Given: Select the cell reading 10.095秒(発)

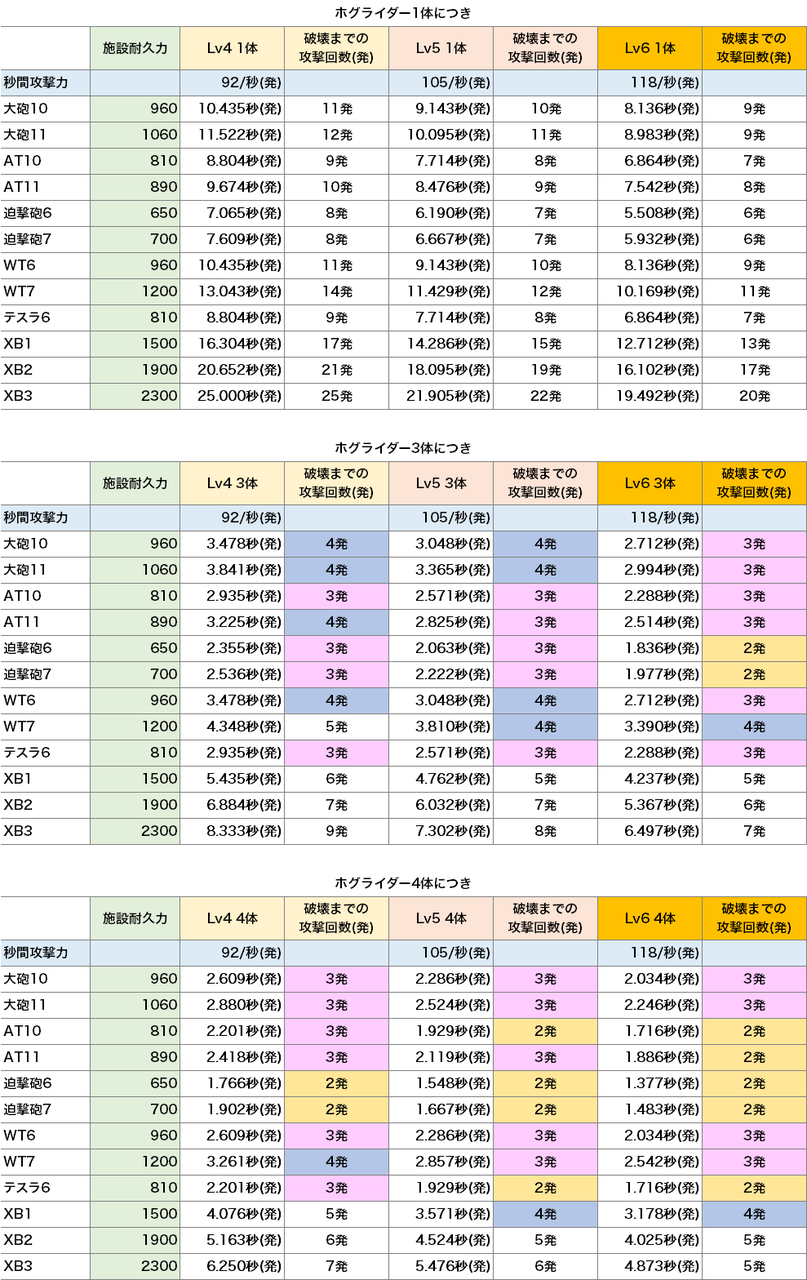Looking at the screenshot, I should [441, 135].
